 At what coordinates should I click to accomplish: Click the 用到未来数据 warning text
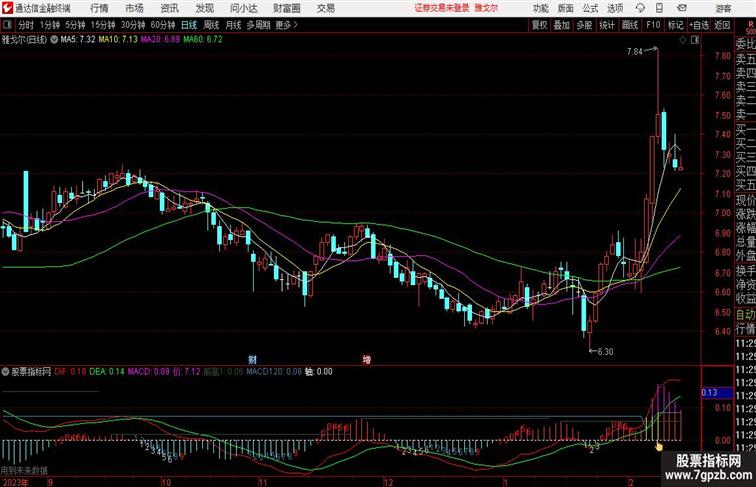pos(24,470)
